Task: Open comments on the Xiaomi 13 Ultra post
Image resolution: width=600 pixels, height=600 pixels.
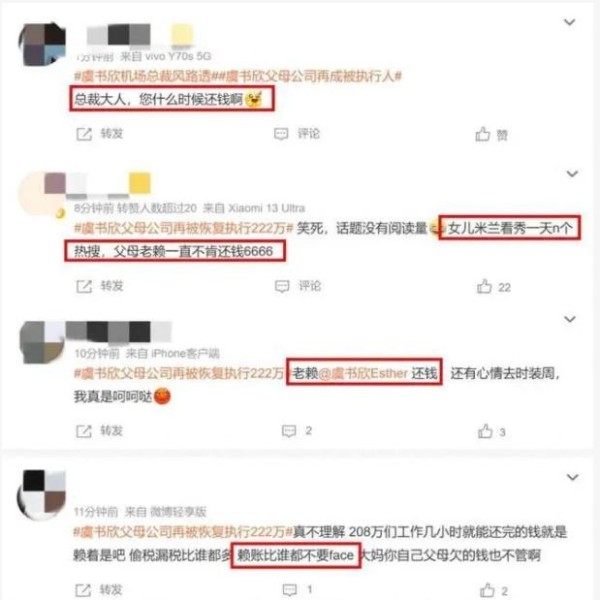Action: (282, 286)
